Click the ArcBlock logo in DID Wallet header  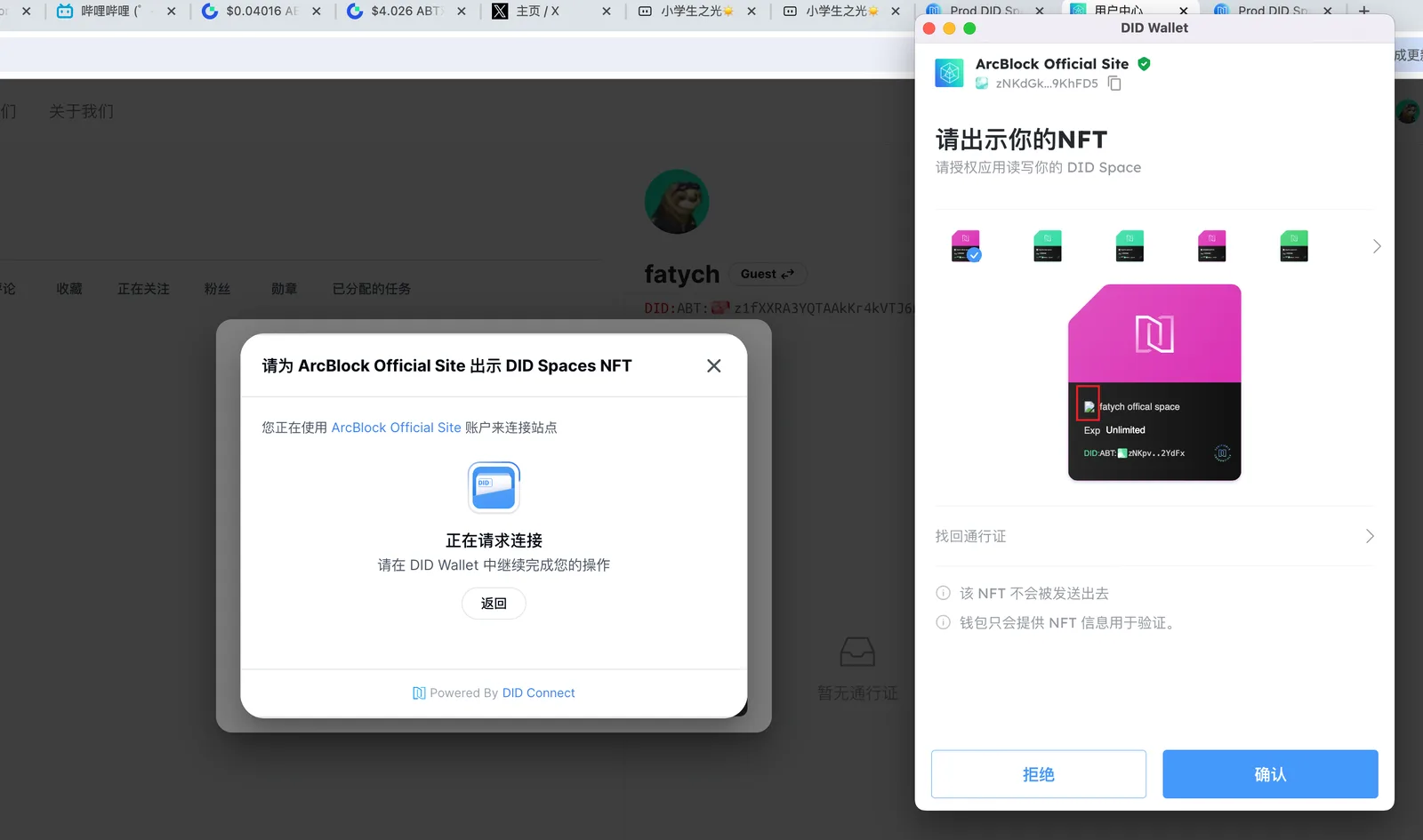949,73
